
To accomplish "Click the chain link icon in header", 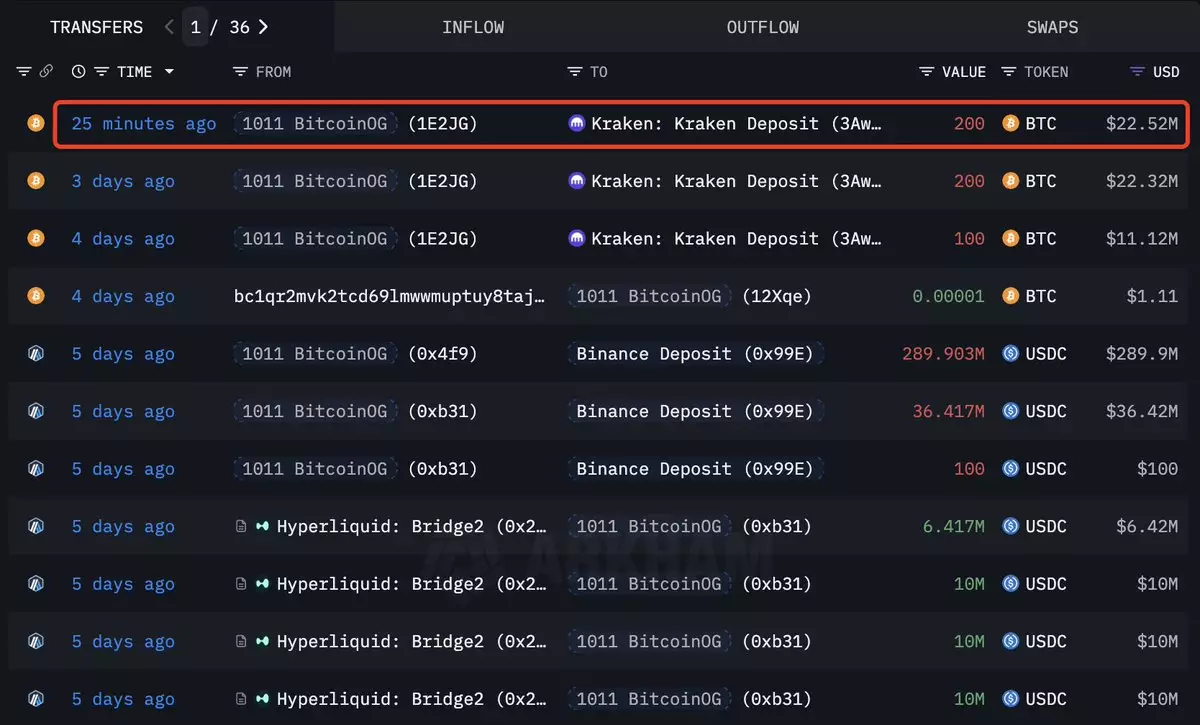I will pos(46,72).
